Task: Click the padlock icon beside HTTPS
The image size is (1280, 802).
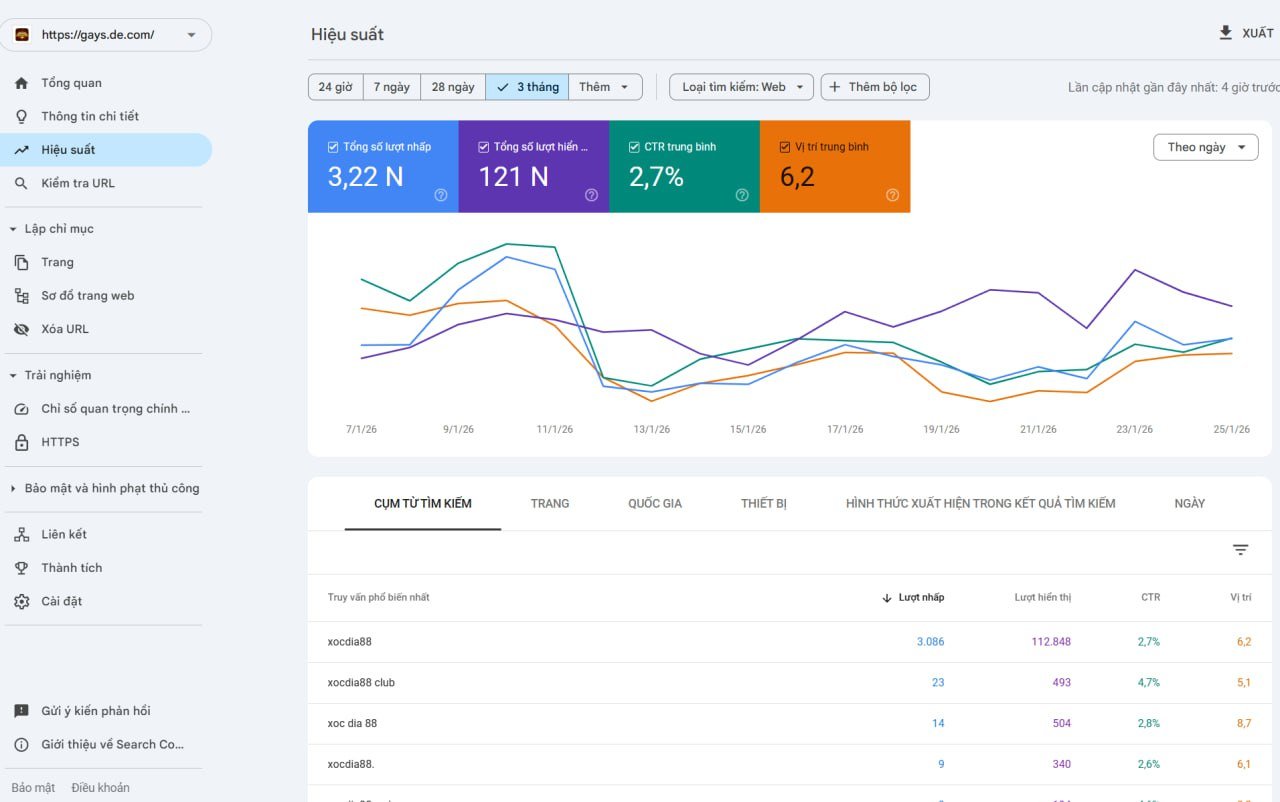Action: 21,442
